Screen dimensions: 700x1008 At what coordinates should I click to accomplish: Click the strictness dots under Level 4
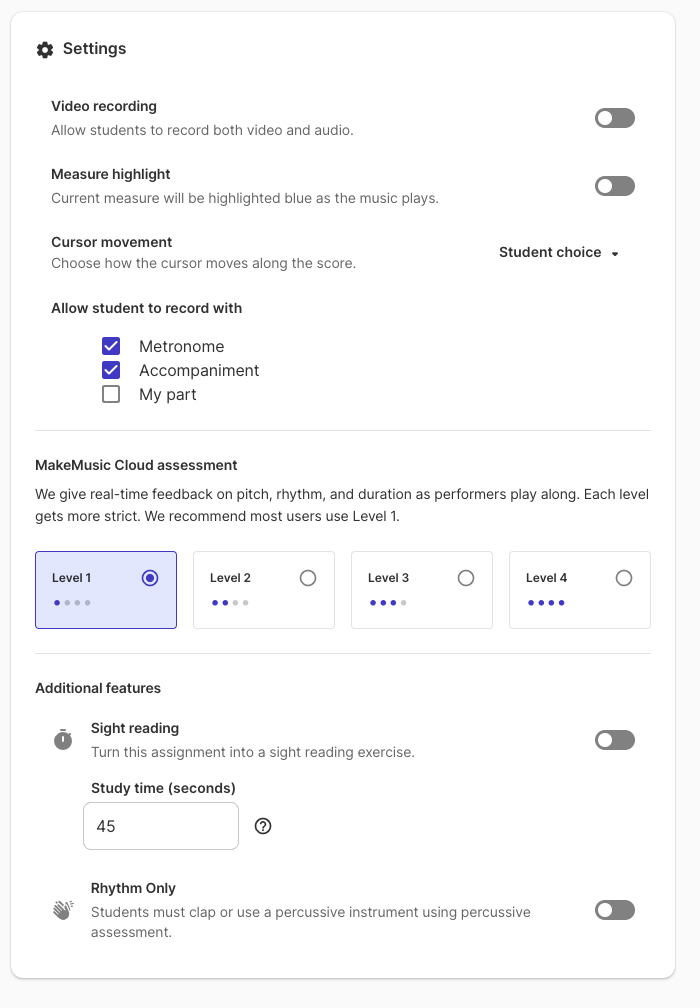546,602
